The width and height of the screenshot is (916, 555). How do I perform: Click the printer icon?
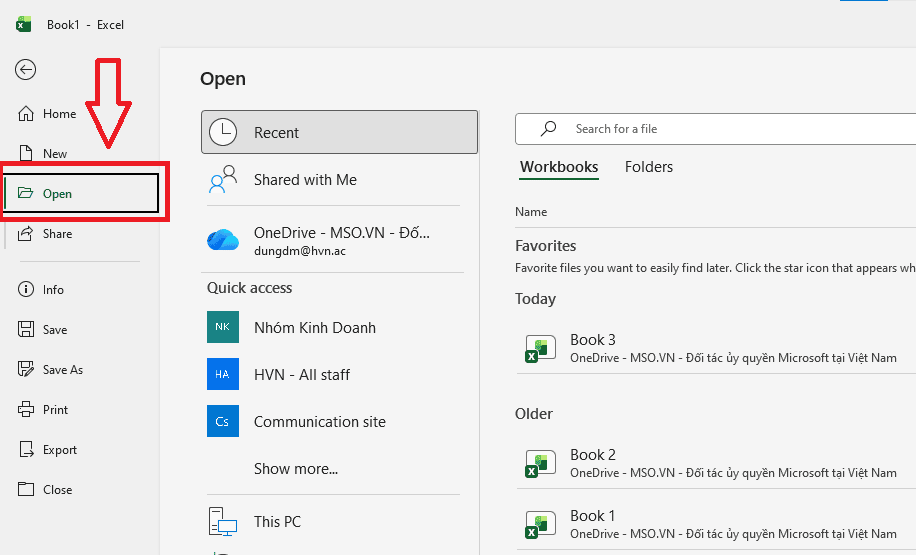click(26, 409)
